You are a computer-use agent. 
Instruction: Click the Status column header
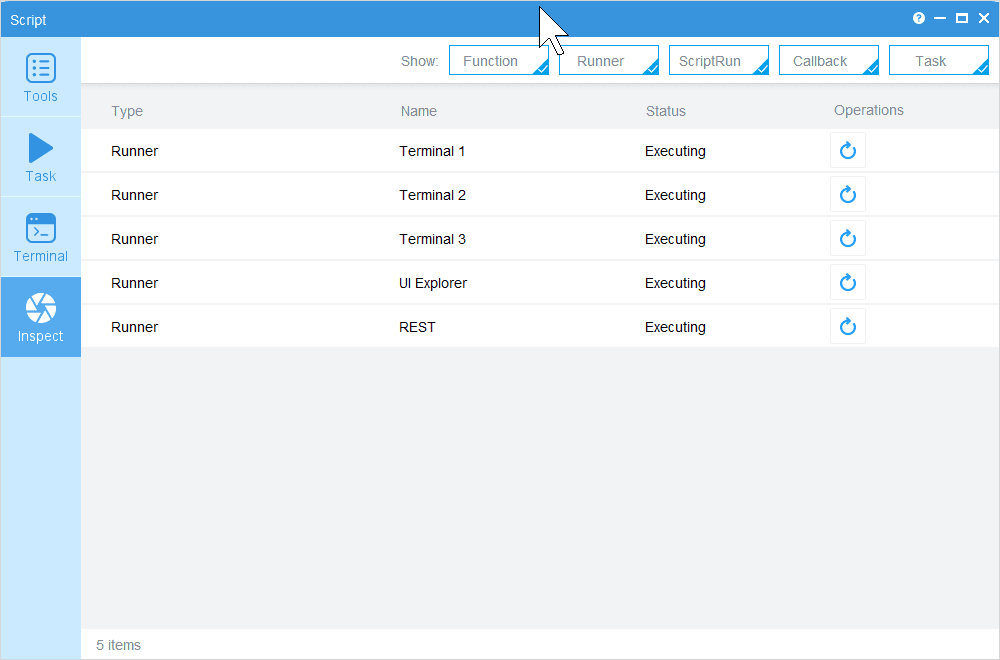(665, 111)
